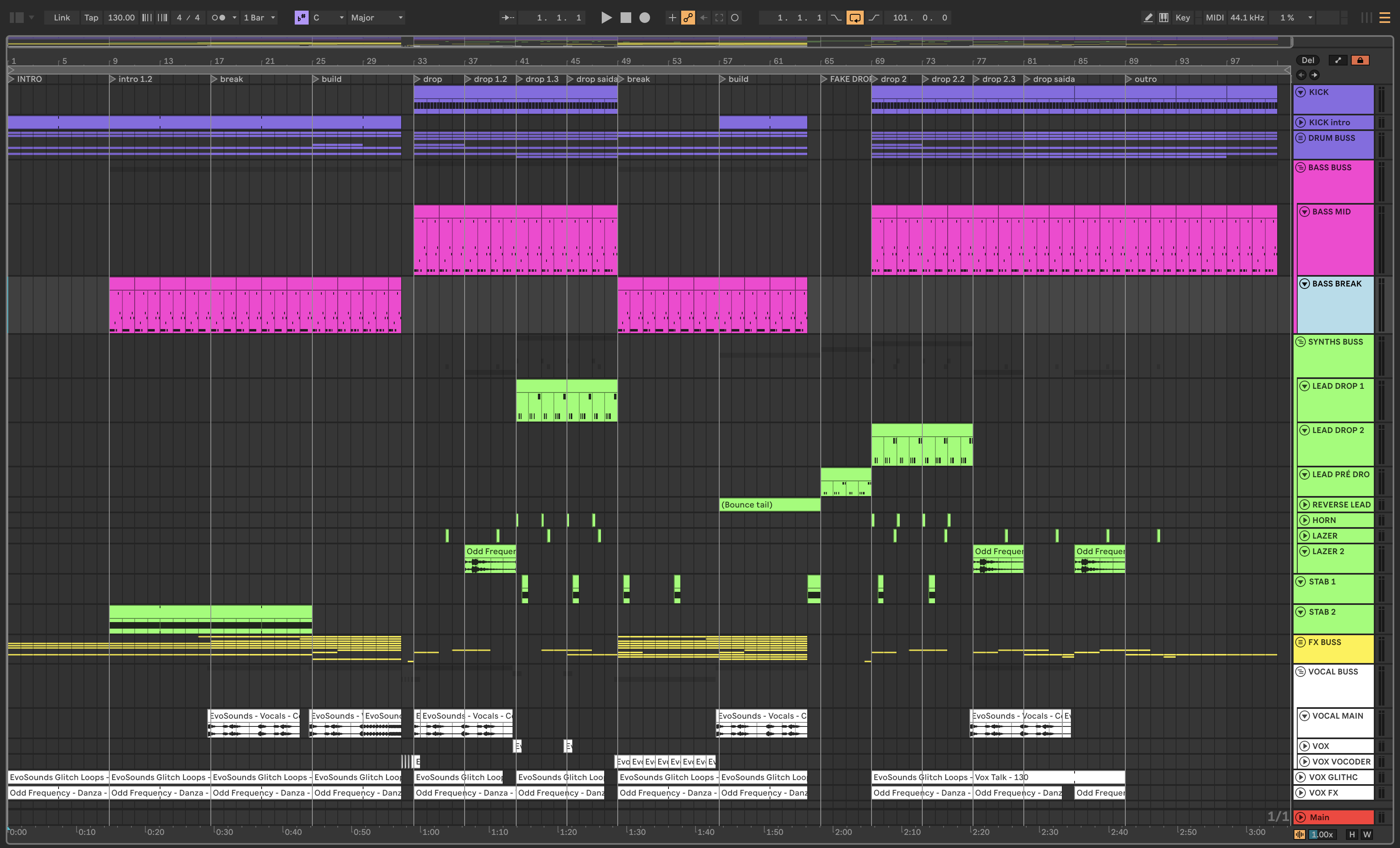Click the Follow playback arrow icon
The width and height of the screenshot is (1400, 848).
pyautogui.click(x=507, y=18)
